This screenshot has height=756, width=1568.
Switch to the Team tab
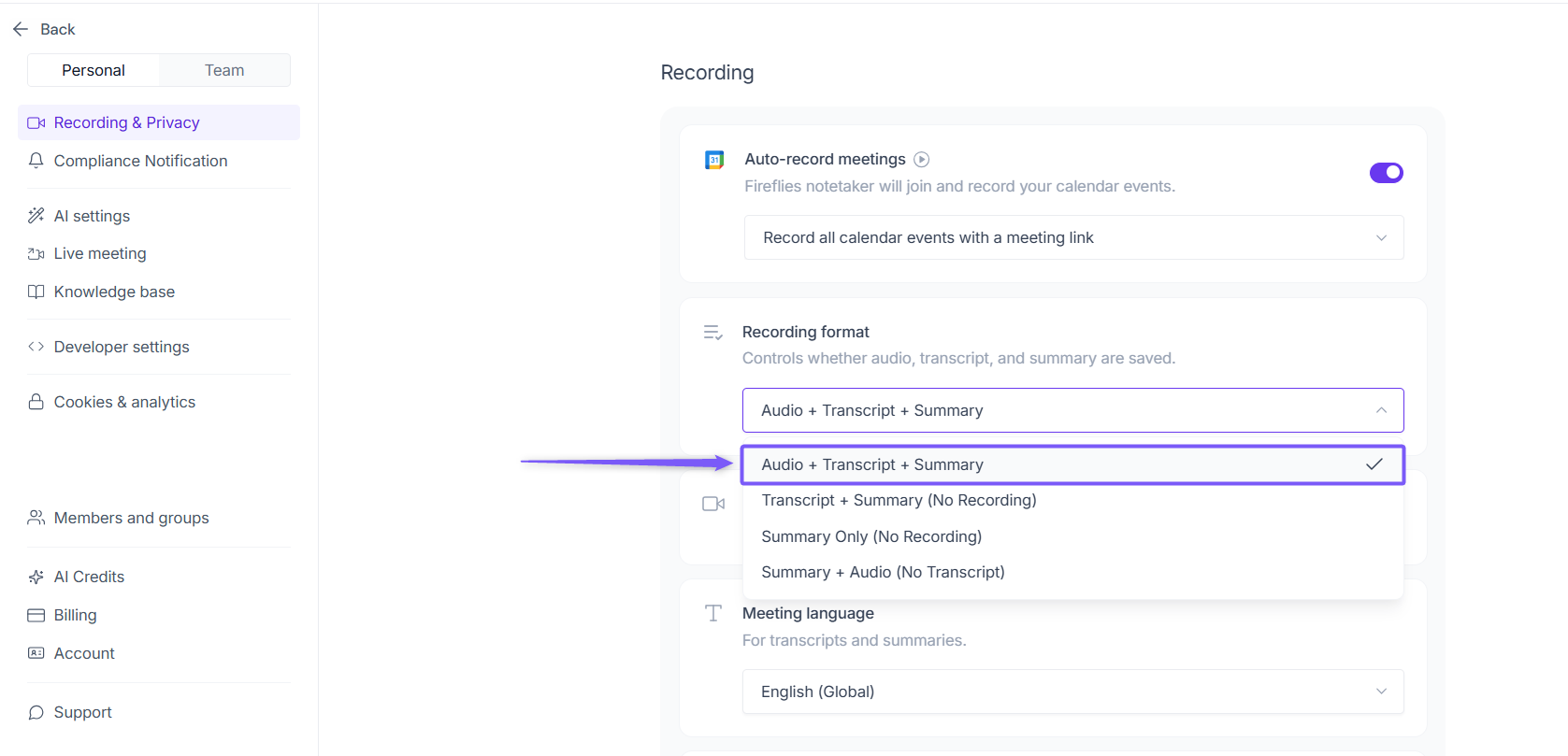pyautogui.click(x=224, y=70)
